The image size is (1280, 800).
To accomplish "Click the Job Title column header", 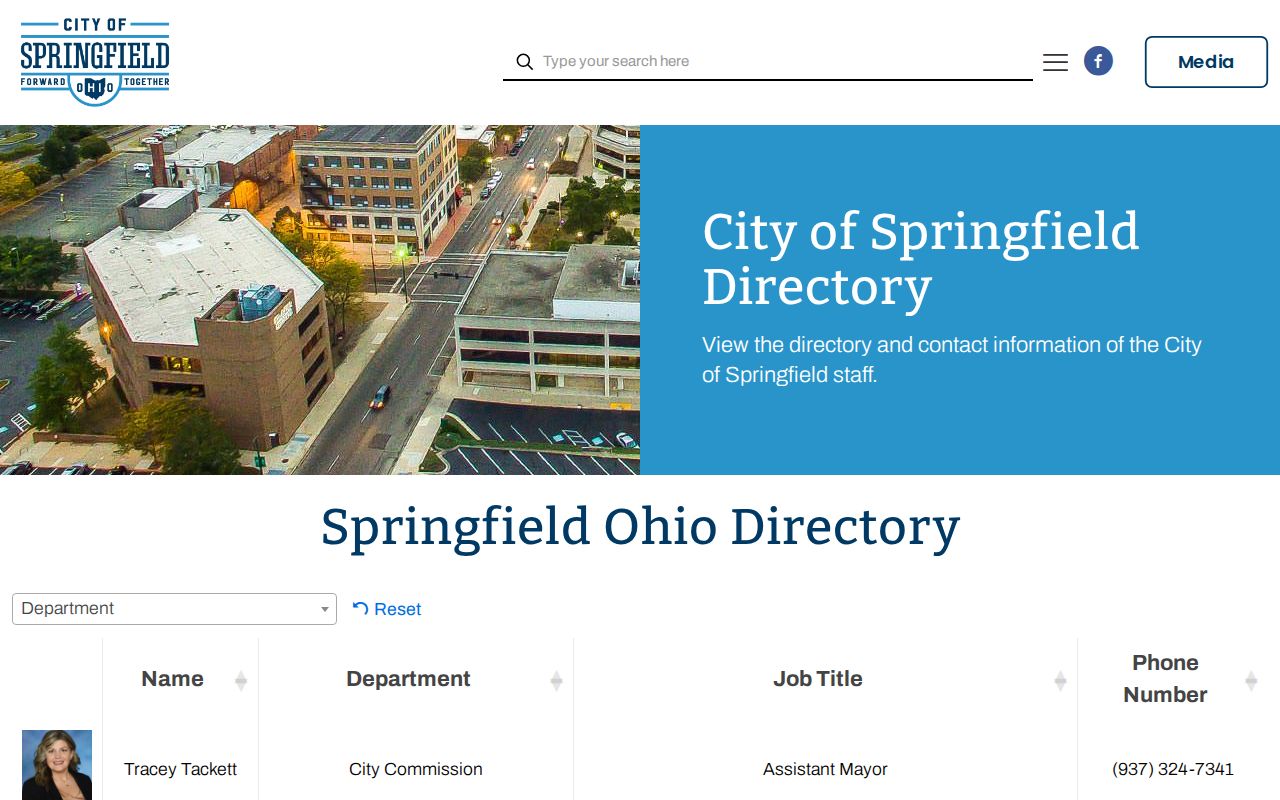I will [825, 679].
